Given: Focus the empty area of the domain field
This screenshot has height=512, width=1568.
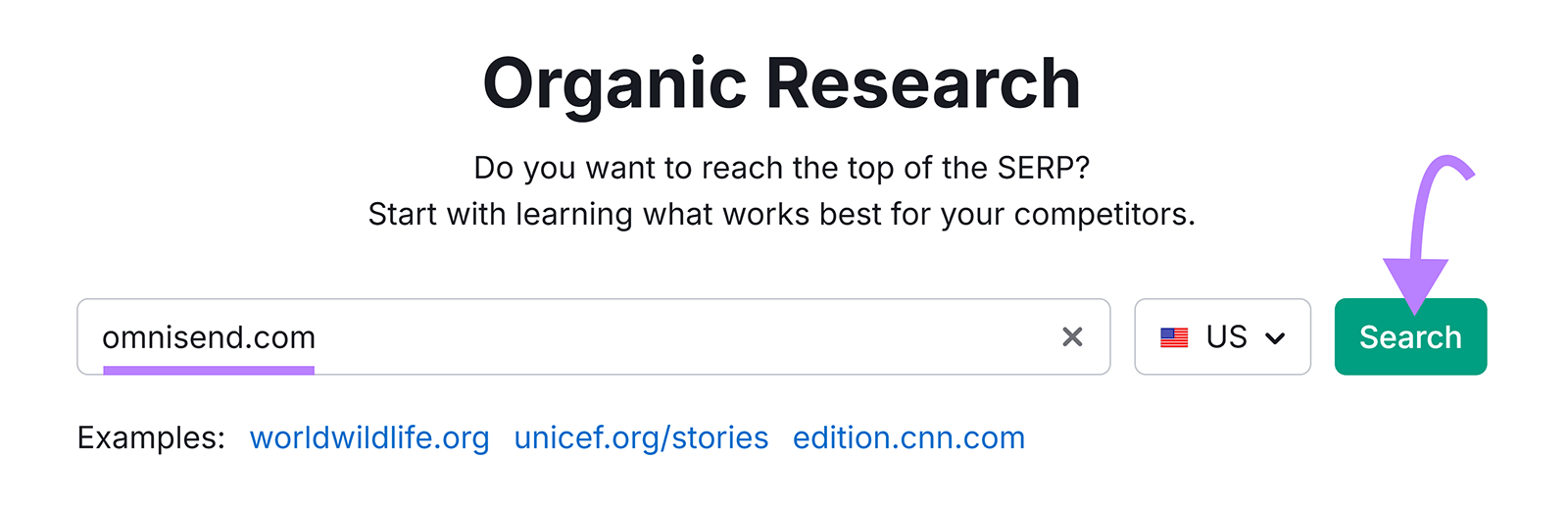Looking at the screenshot, I should point(686,337).
